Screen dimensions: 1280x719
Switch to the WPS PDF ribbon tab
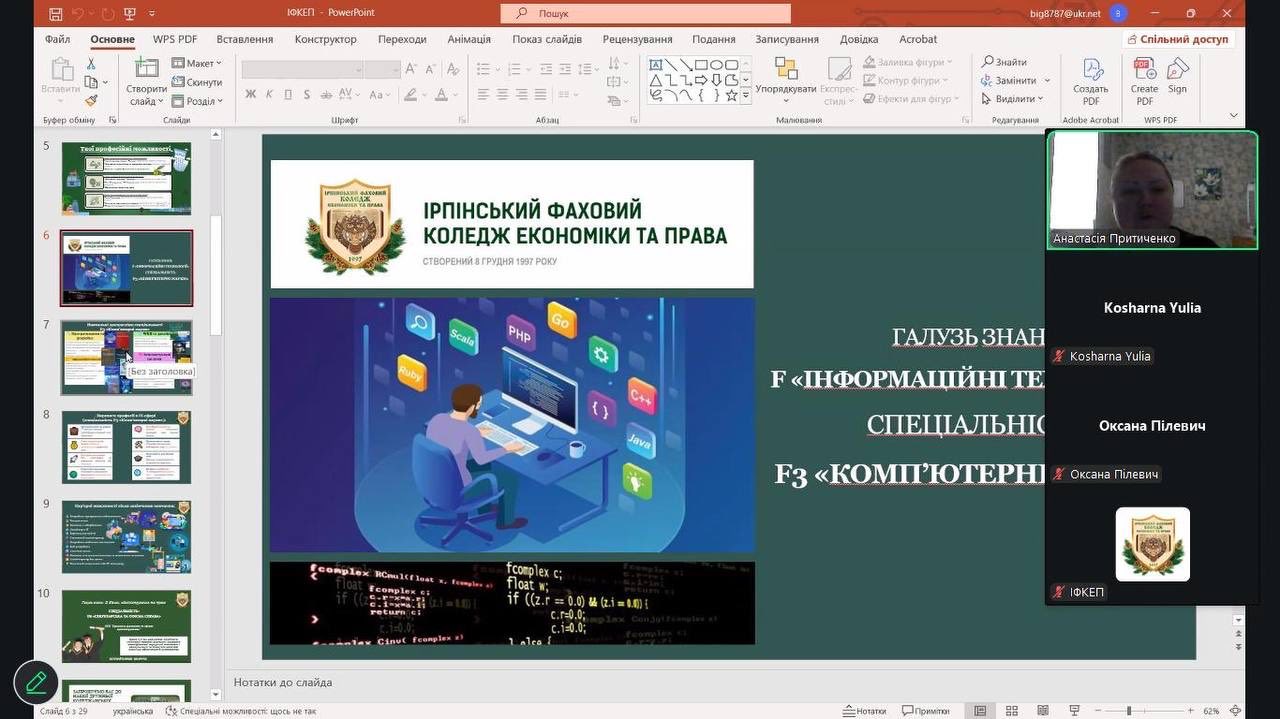click(x=175, y=39)
